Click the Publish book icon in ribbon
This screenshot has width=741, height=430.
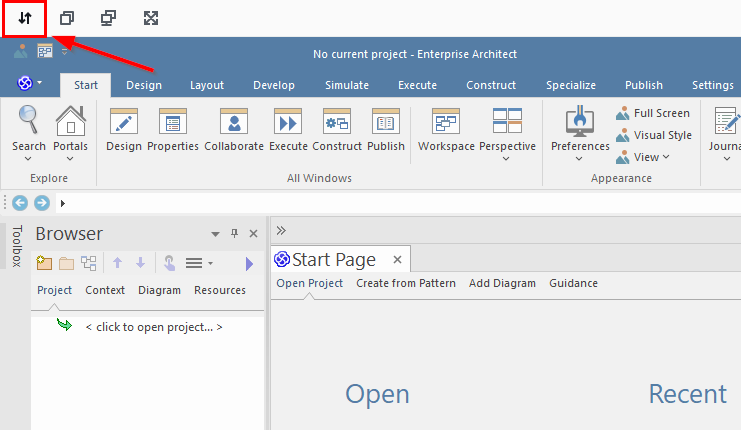(x=386, y=122)
